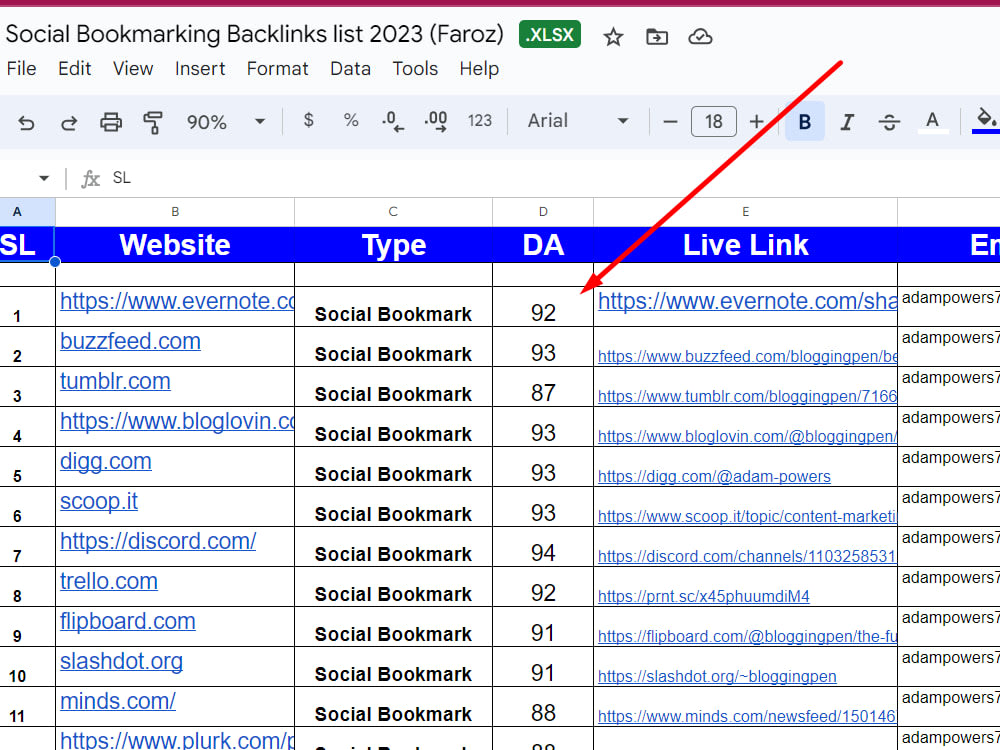The height and width of the screenshot is (750, 1000).
Task: Click the Move to folder icon
Action: [x=657, y=37]
